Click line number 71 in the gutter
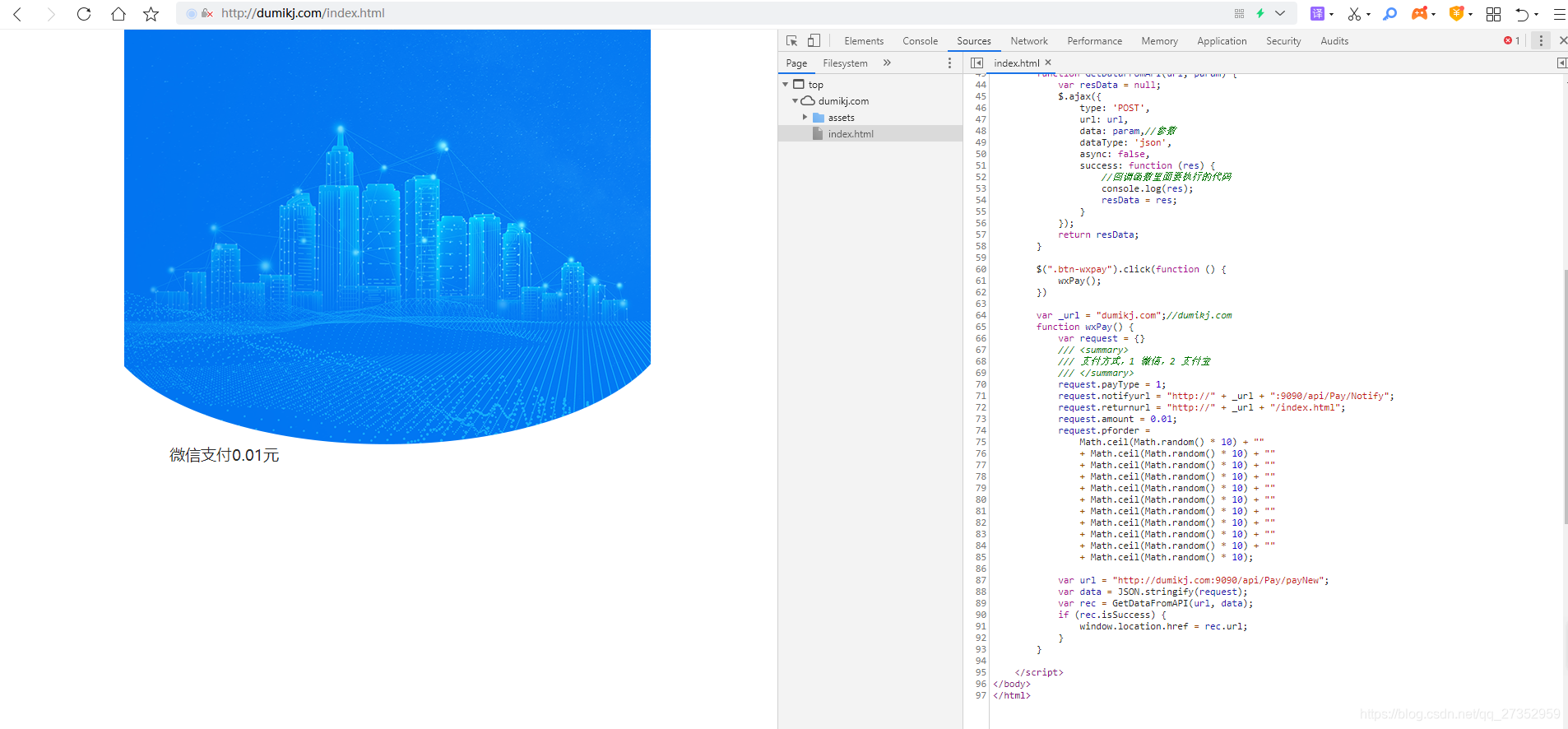 click(981, 396)
